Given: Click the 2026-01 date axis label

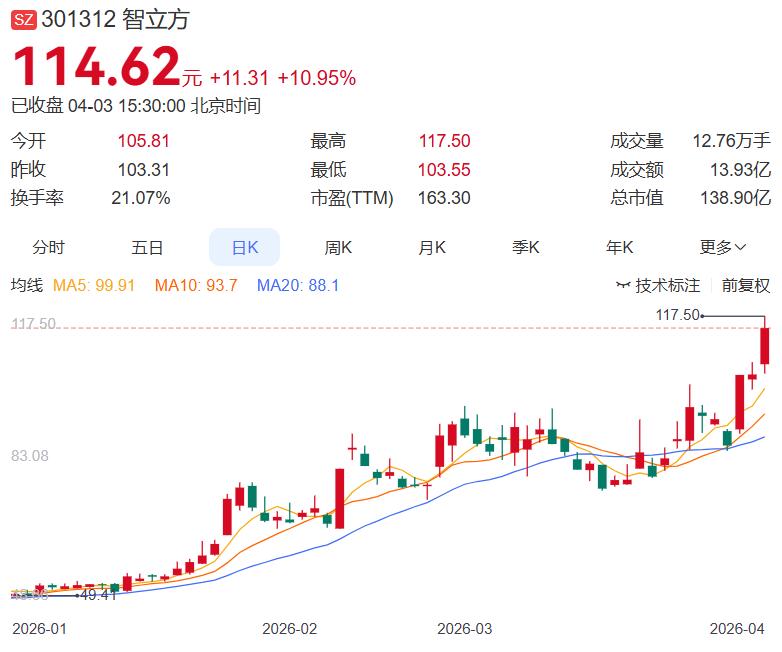Looking at the screenshot, I should [x=39, y=629].
